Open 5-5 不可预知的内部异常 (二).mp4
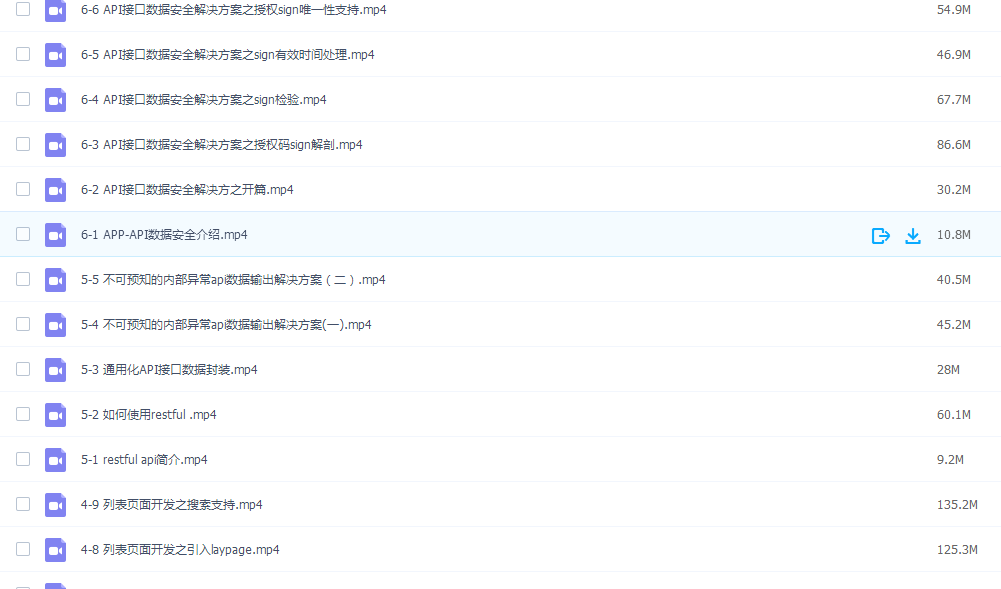 coord(233,280)
